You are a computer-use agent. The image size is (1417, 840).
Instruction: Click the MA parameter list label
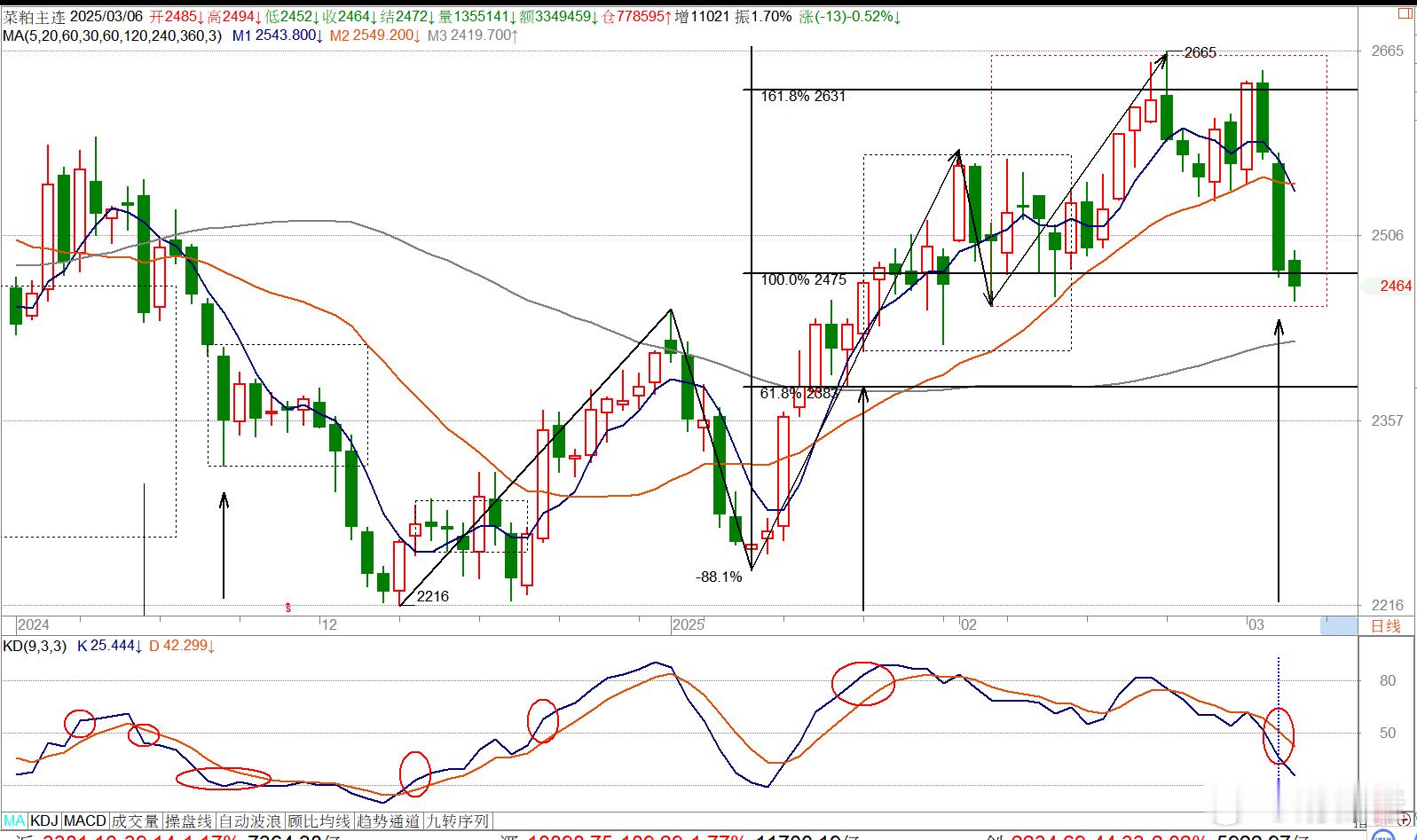click(112, 35)
